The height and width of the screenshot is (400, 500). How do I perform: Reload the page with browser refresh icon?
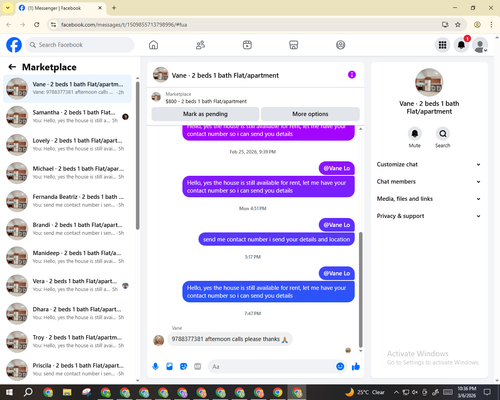pyautogui.click(x=37, y=25)
